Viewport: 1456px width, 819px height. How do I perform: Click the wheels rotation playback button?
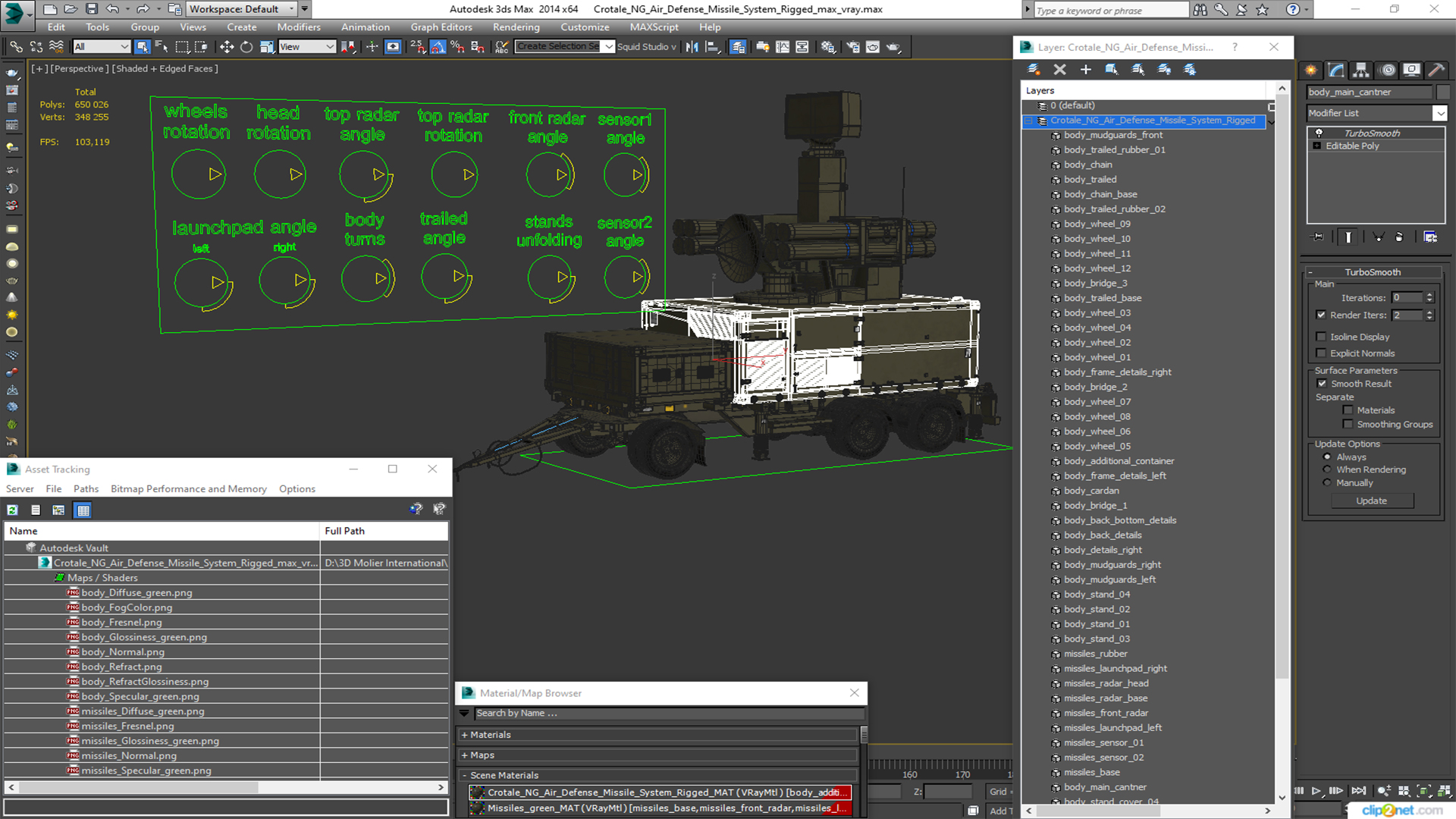[x=212, y=175]
